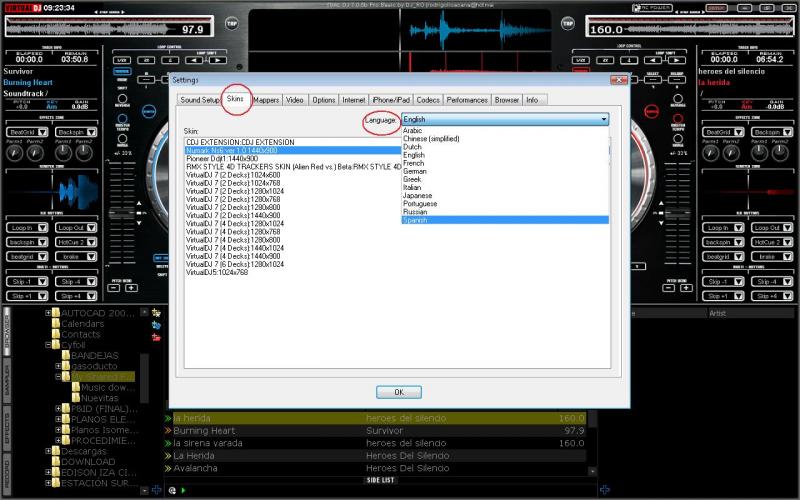Click left deck 1/2X loop button
Image resolution: width=800 pixels, height=500 pixels.
(x=122, y=60)
